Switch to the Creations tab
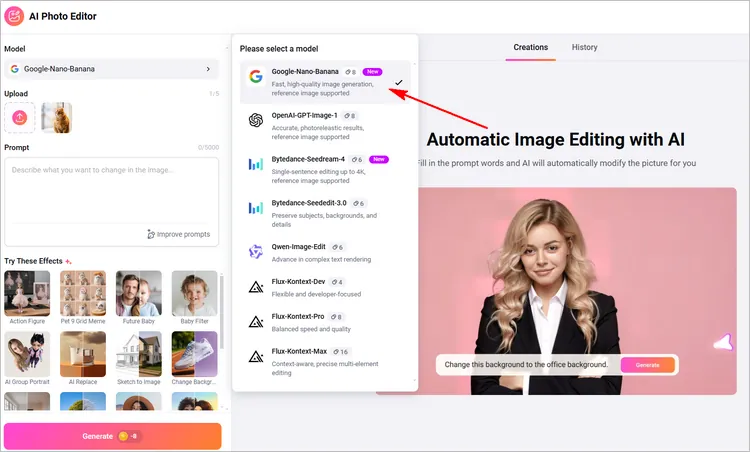750x452 pixels. (530, 47)
